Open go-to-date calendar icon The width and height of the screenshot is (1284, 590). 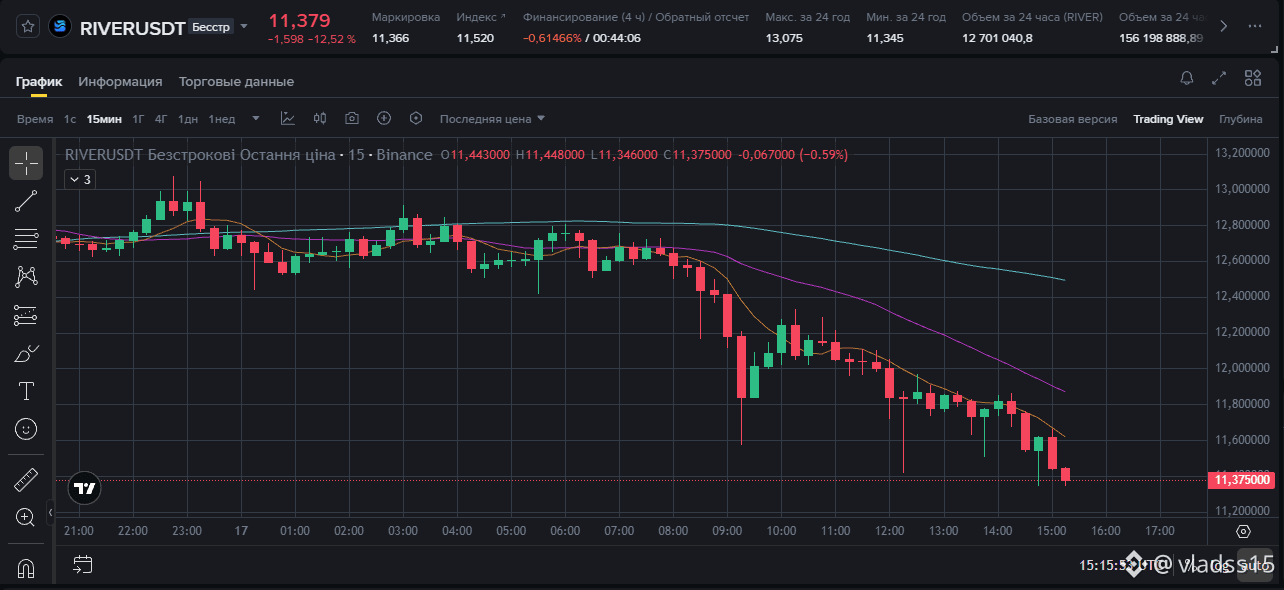(82, 565)
